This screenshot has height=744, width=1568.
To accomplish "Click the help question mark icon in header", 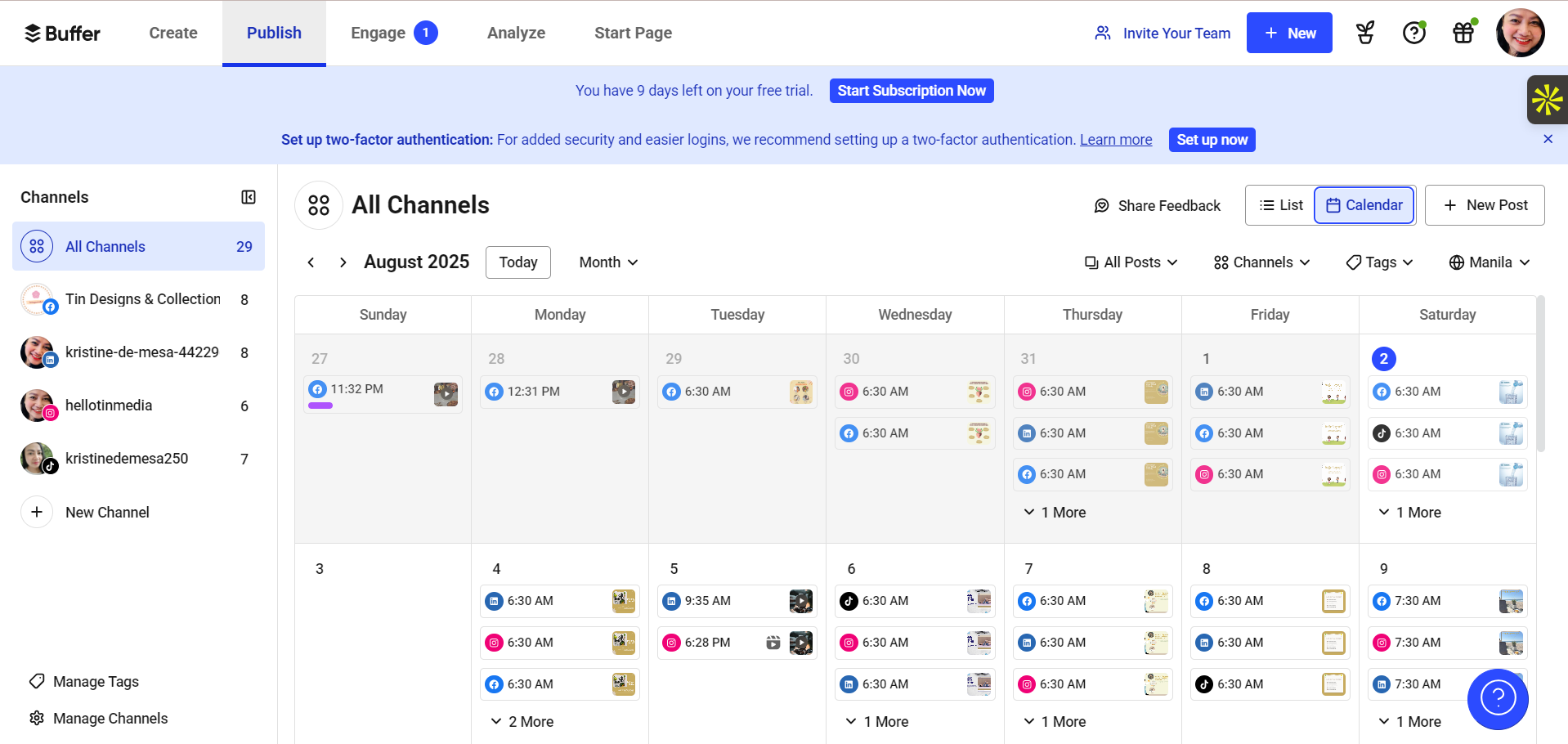I will tap(1413, 33).
